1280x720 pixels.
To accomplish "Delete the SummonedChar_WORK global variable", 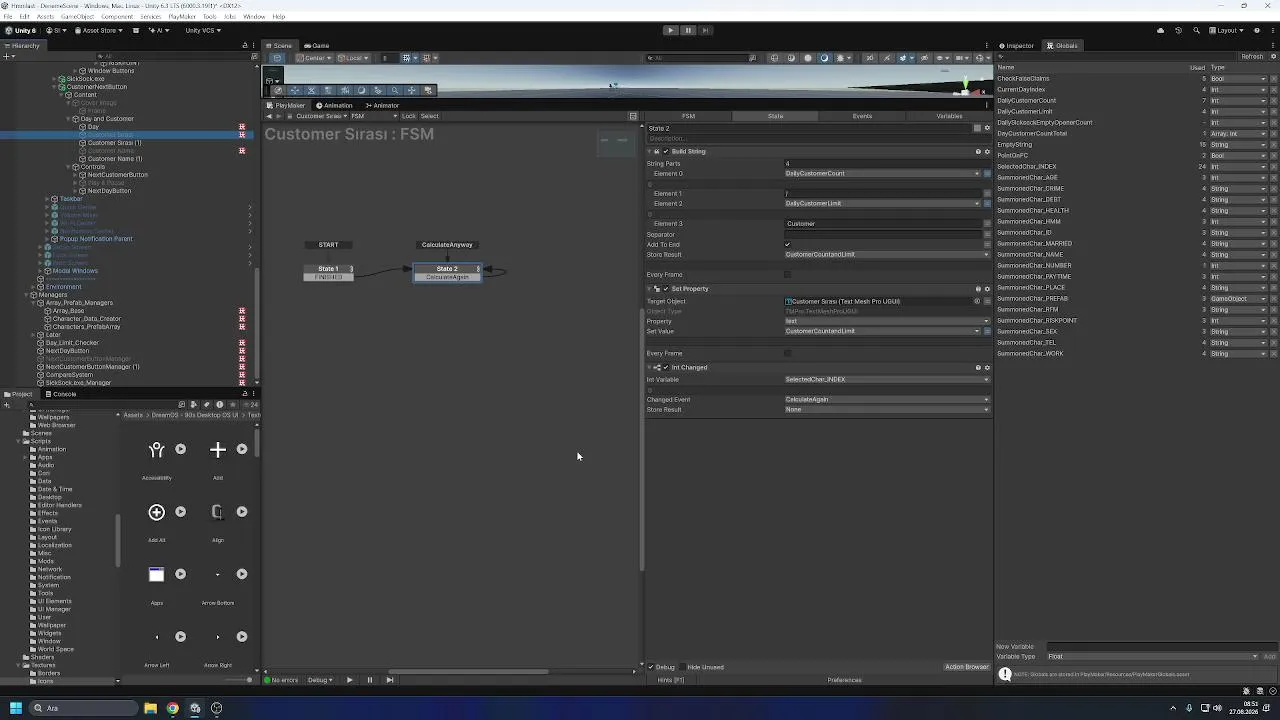I will (x=1273, y=354).
